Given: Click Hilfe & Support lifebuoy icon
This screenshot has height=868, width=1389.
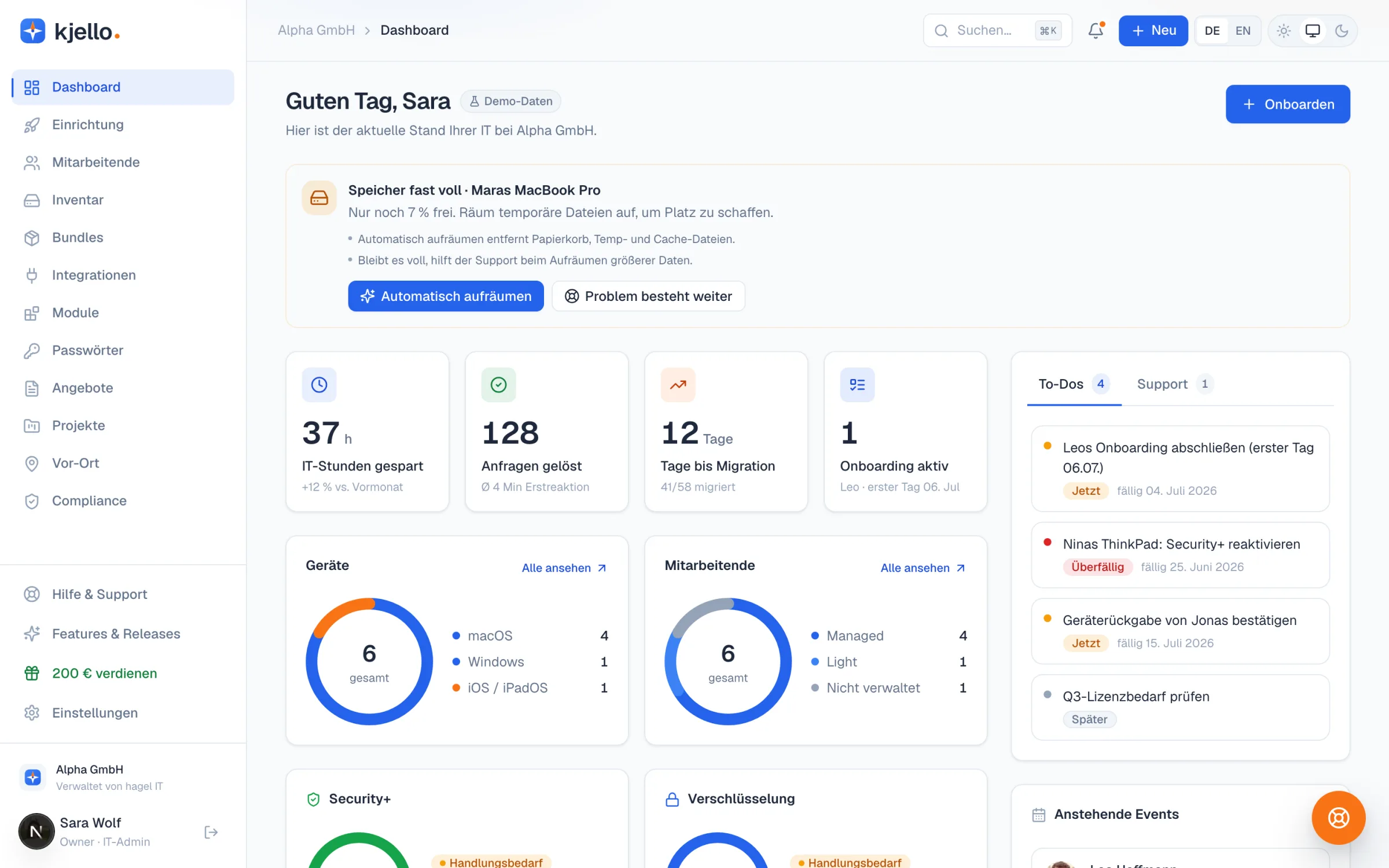Looking at the screenshot, I should 32,594.
